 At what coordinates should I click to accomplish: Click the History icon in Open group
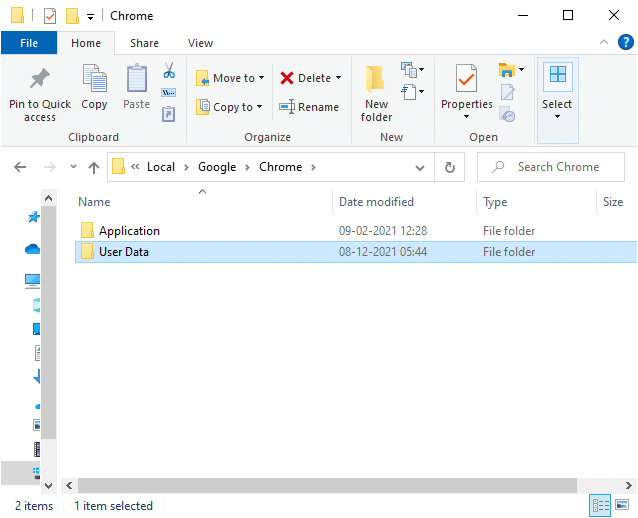coord(507,115)
